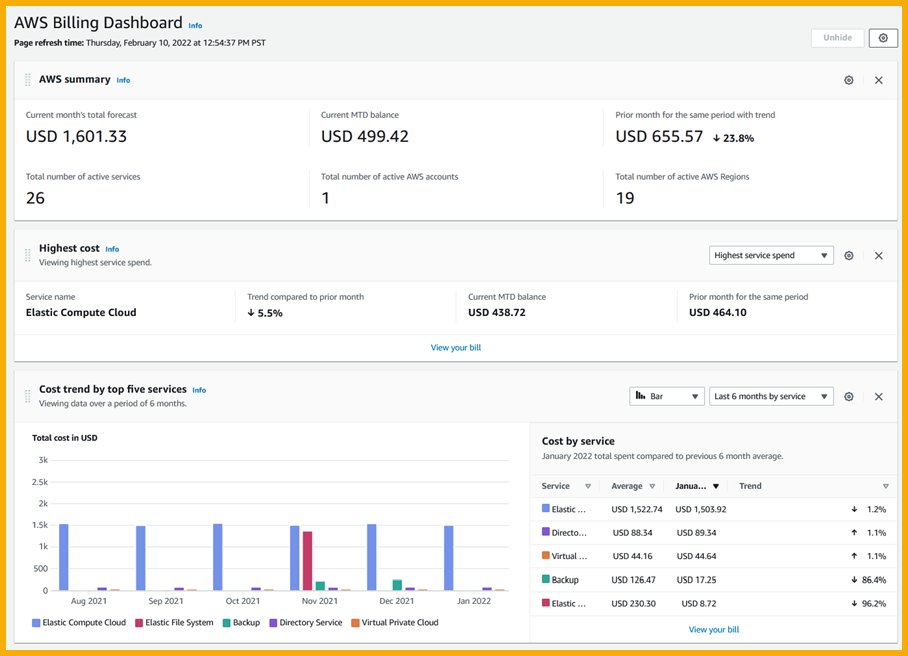Screen dimensions: 908x656
Task: Click View your bill under Cost by service
Action: [713, 629]
